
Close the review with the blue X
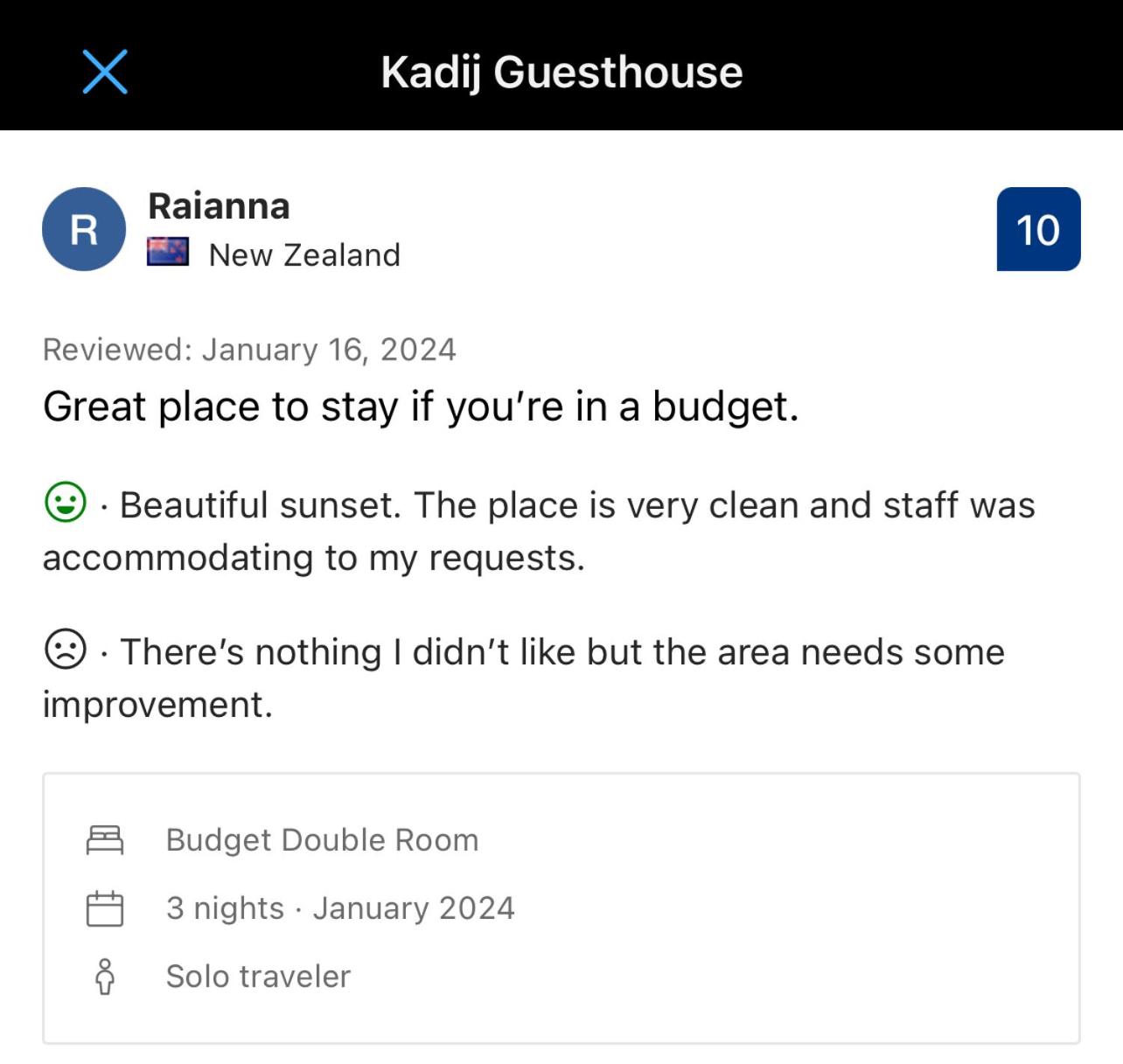coord(105,72)
